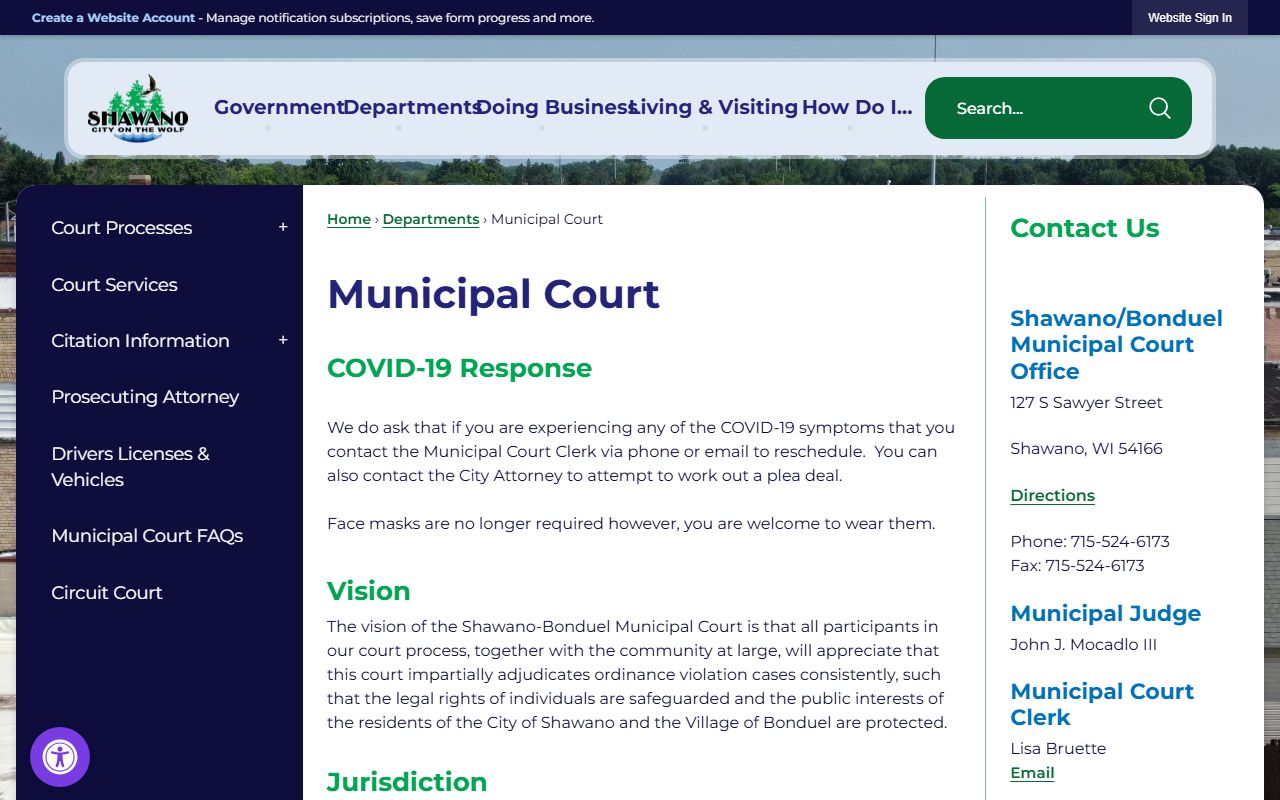Screen dimensions: 1280x800
Task: Click the name Lisa Bruette
Action: click(x=1058, y=749)
